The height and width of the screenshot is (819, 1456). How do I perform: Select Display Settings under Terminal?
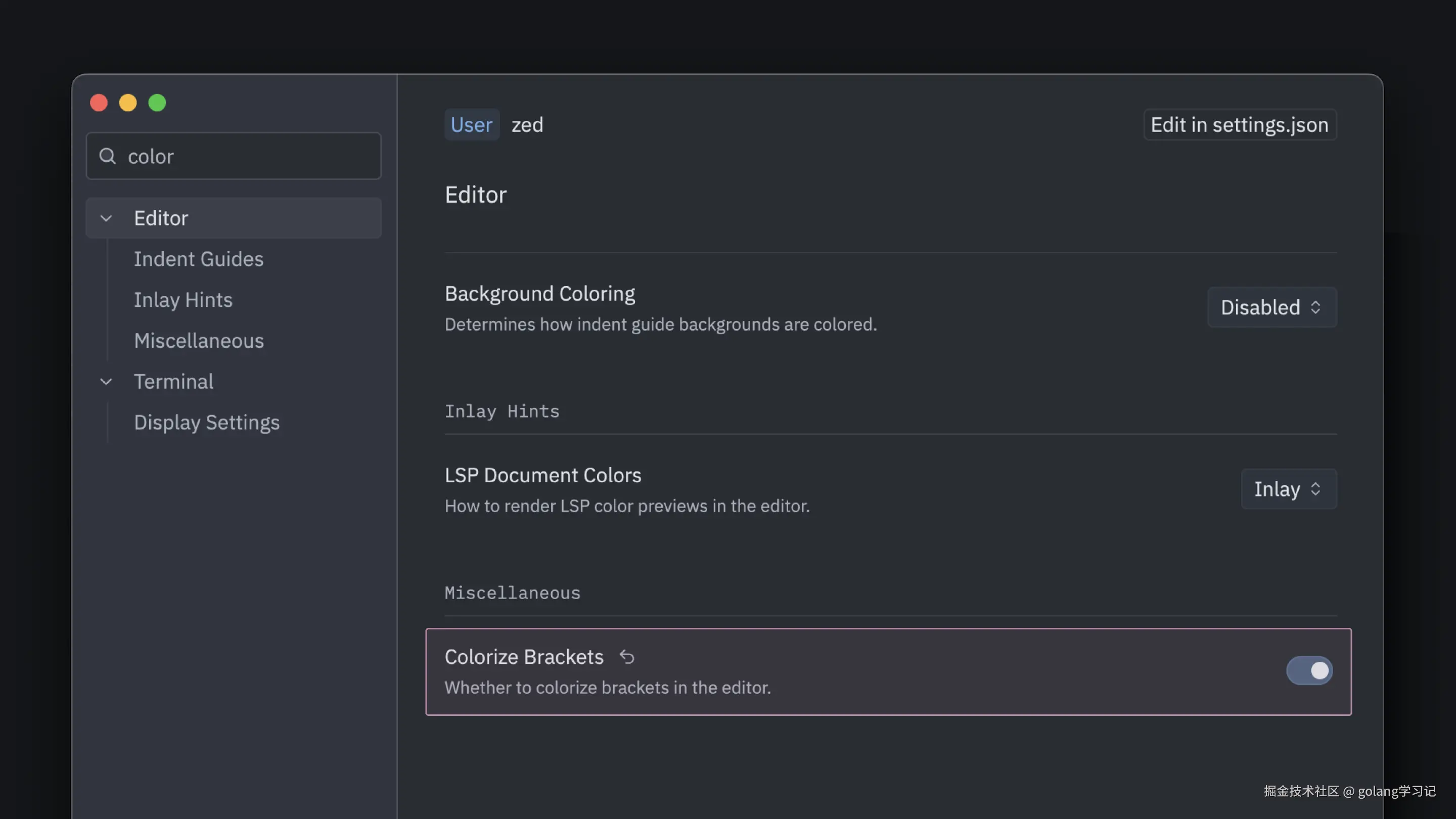click(207, 422)
